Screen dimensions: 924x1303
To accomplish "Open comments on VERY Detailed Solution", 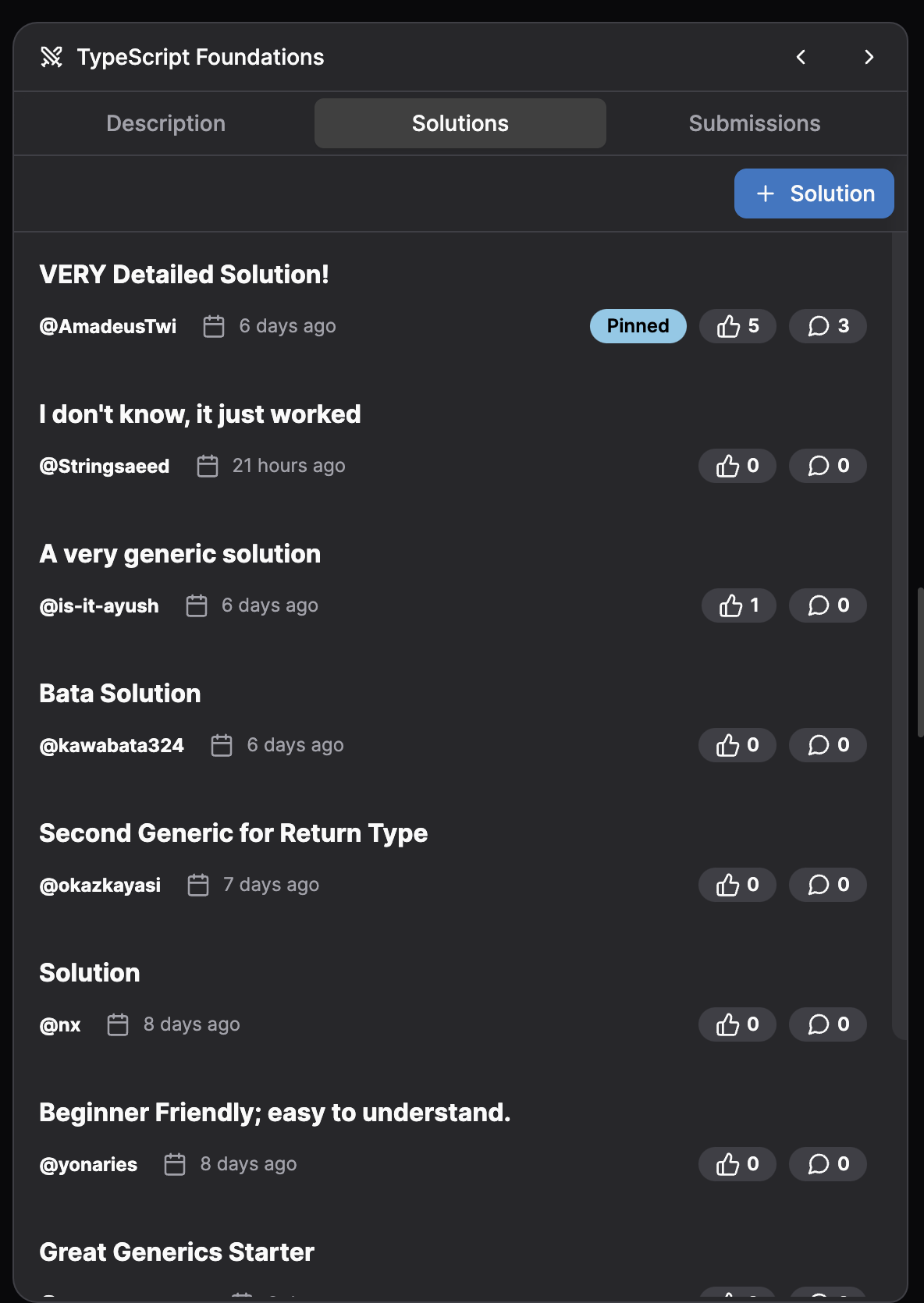I will click(827, 326).
